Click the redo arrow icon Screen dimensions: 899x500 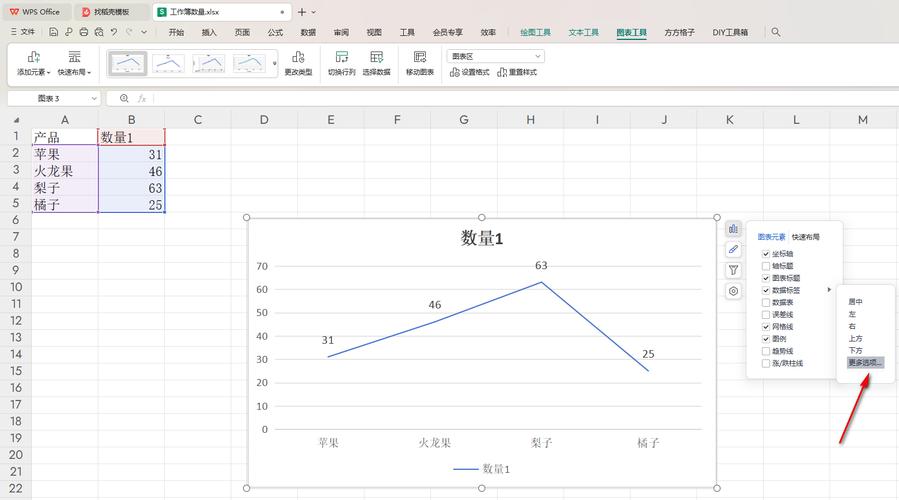(129, 32)
